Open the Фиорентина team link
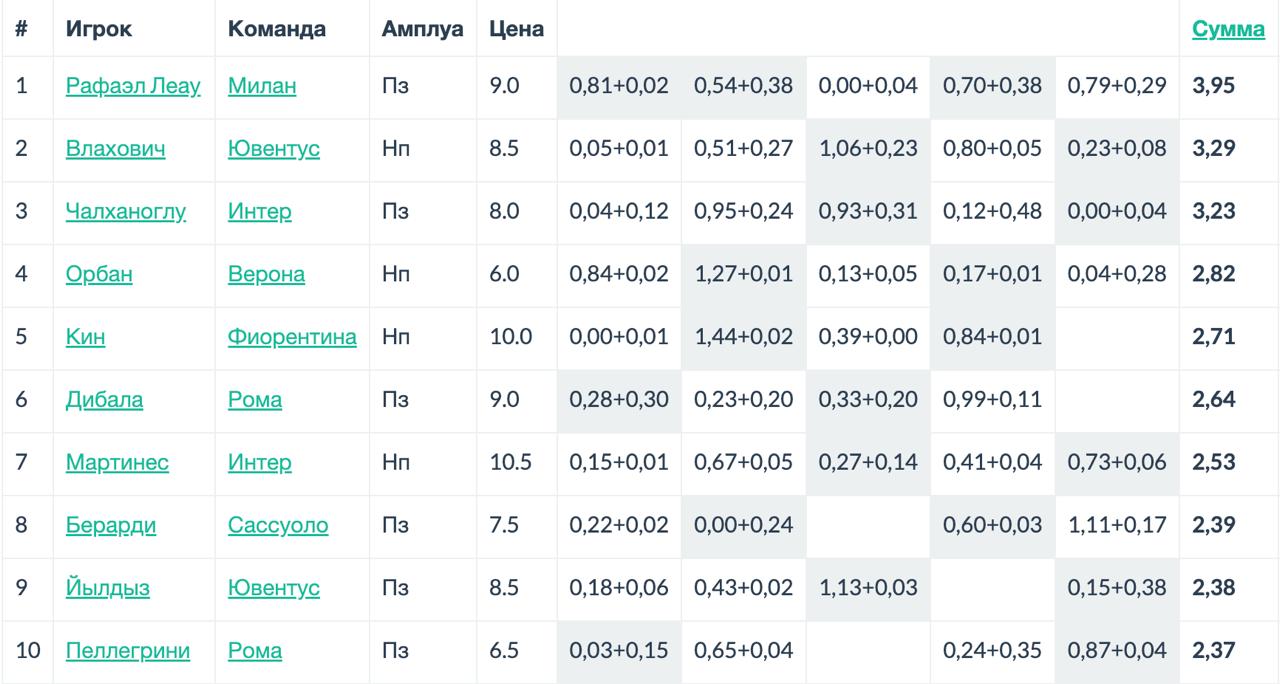The image size is (1280, 684). pyautogui.click(x=292, y=337)
